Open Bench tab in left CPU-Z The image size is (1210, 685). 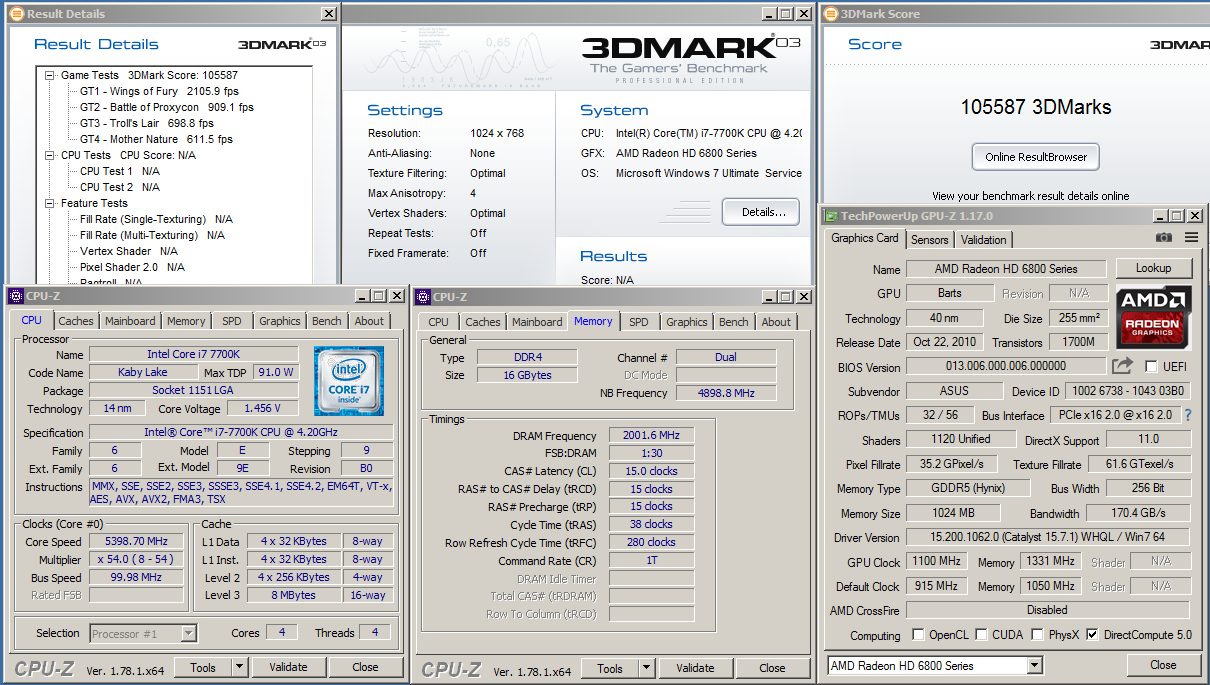pos(327,321)
